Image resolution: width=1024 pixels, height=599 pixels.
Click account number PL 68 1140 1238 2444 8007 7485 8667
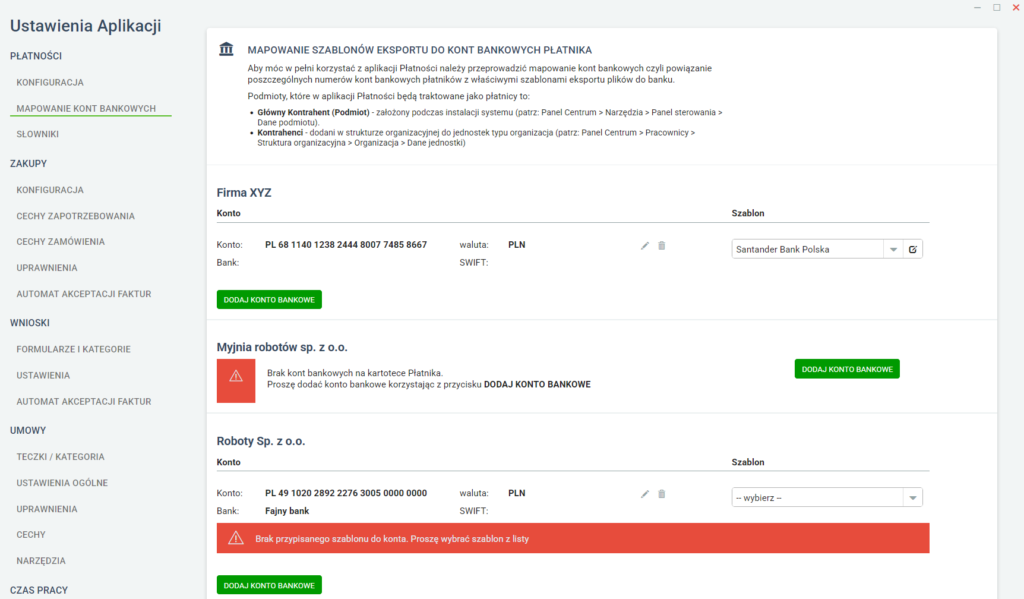346,245
